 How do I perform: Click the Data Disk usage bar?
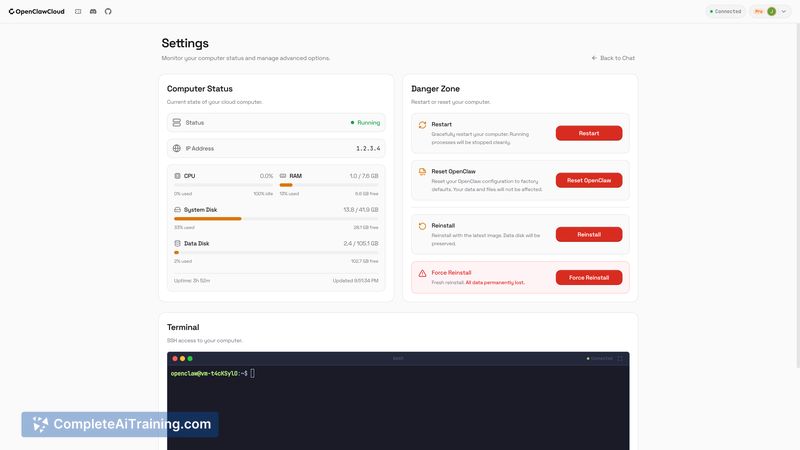[276, 253]
